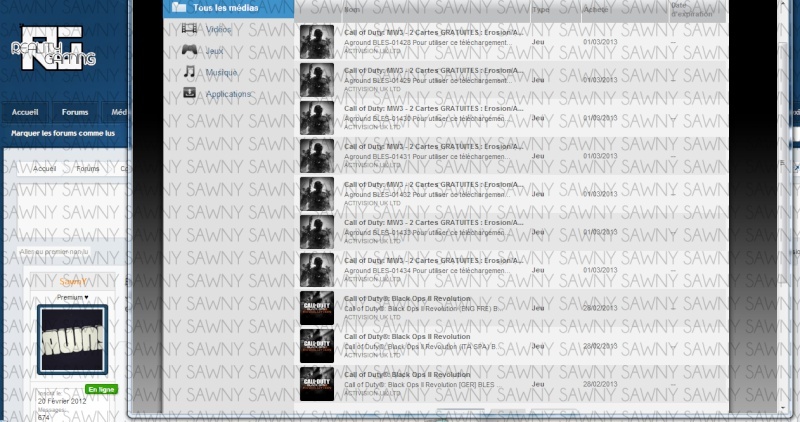Select title text of MW3 row BLES-01431

pyautogui.click(x=434, y=146)
